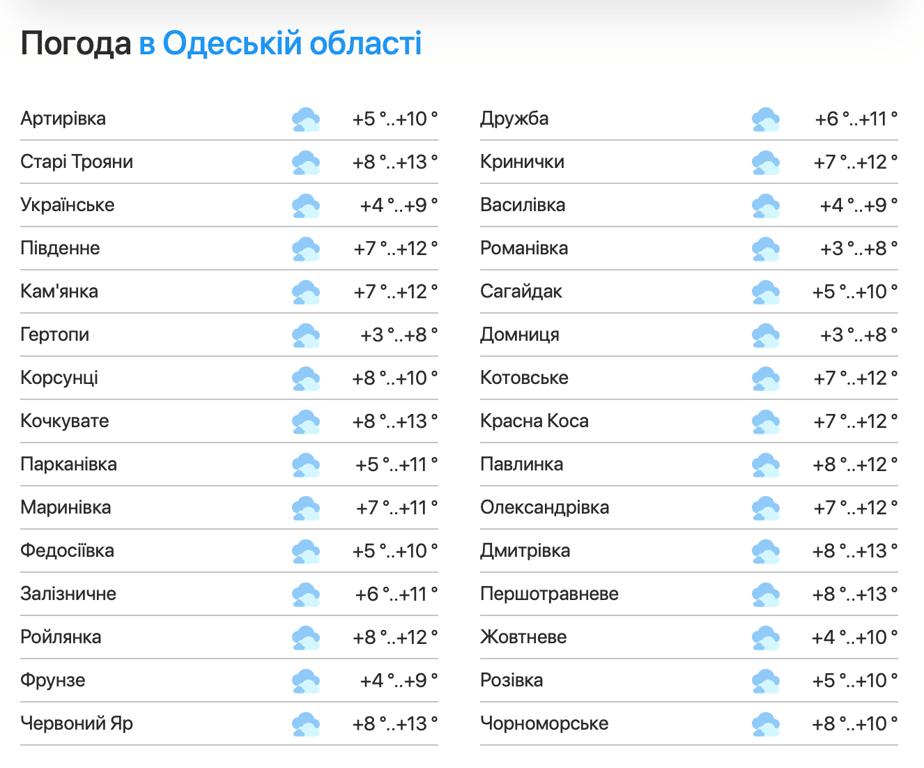Open the Одеській області region link
This screenshot has width=924, height=768.
291,44
